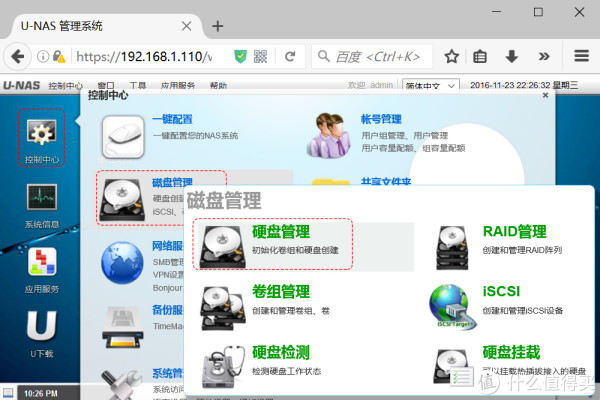Open the 硬盘管理 title link

coord(281,232)
